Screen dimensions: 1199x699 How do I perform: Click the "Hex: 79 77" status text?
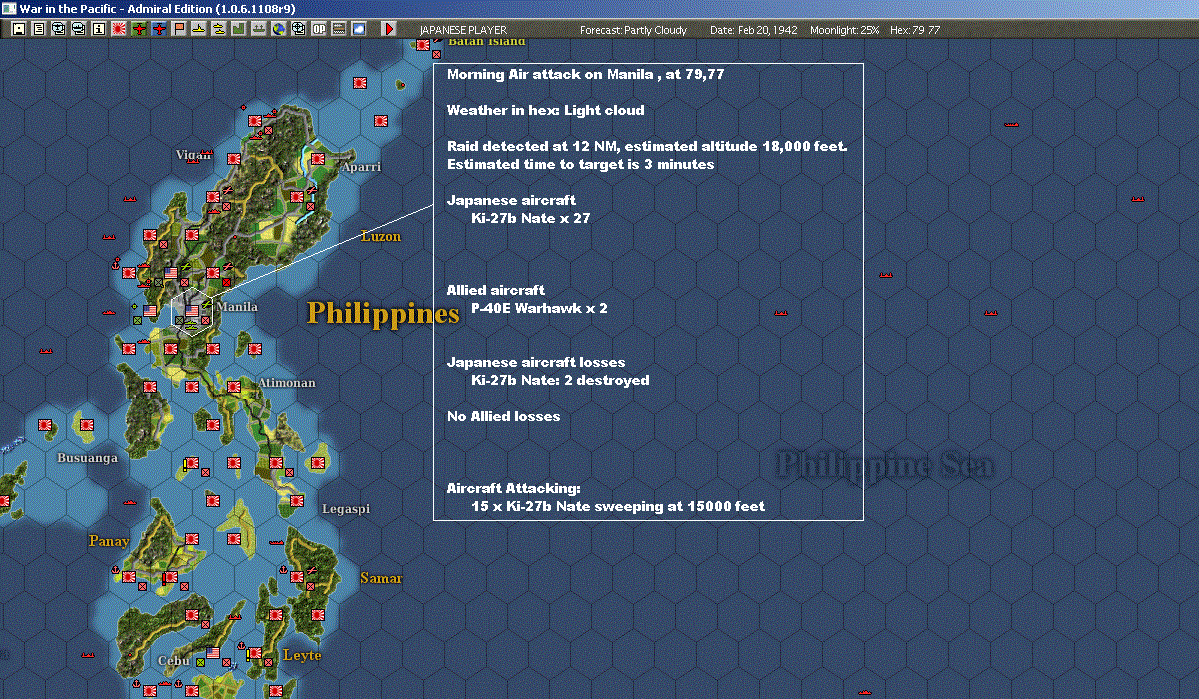pyautogui.click(x=915, y=30)
